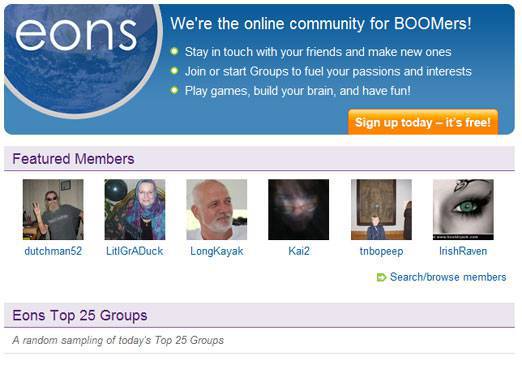Click the dutchman52 username link
Viewport: 522px width, 378px height.
tap(53, 251)
